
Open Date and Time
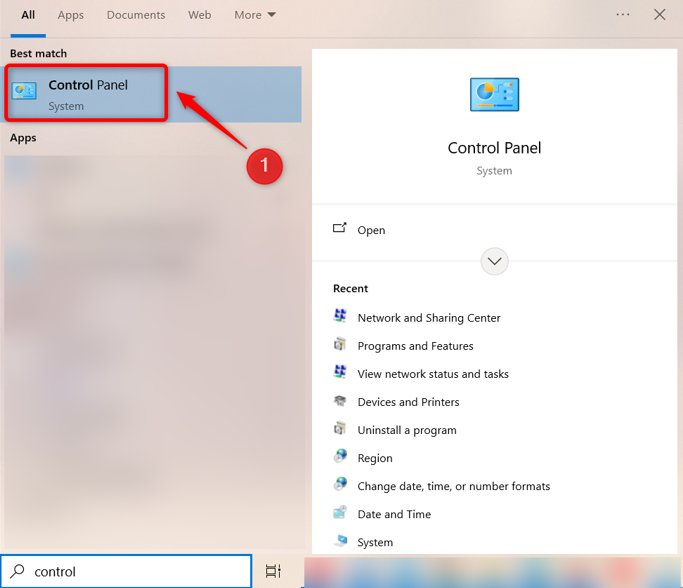pyautogui.click(x=394, y=514)
